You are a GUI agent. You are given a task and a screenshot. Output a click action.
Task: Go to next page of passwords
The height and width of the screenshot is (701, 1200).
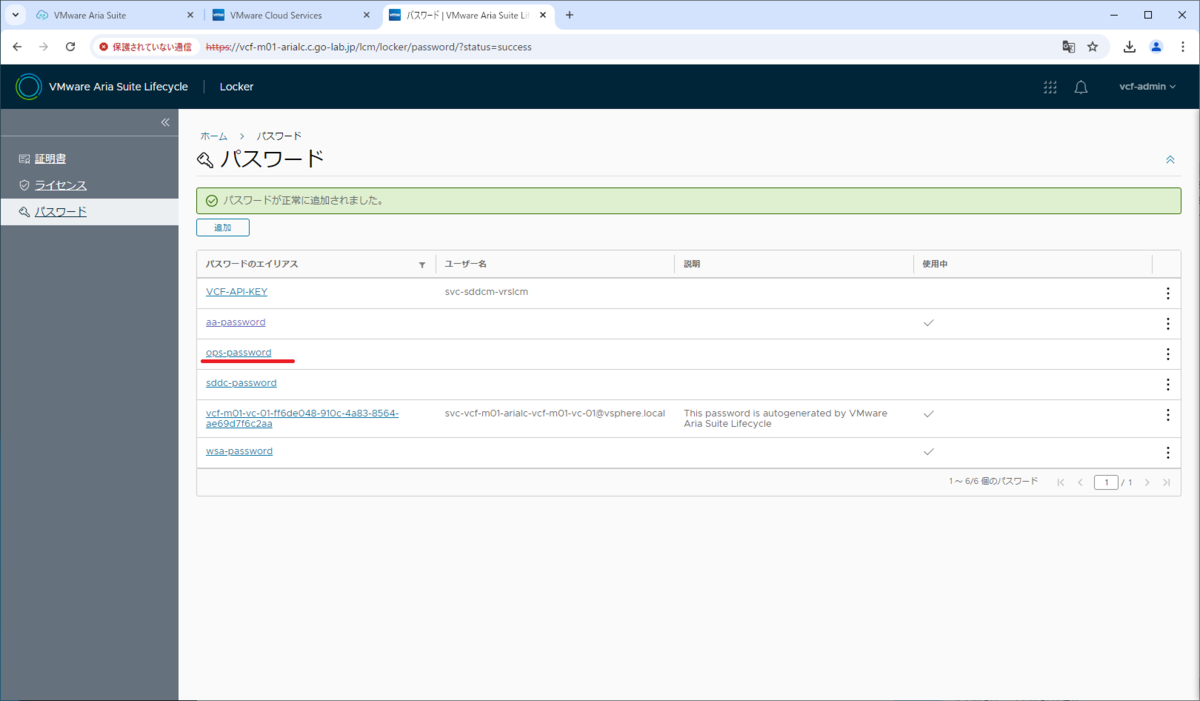(1147, 482)
